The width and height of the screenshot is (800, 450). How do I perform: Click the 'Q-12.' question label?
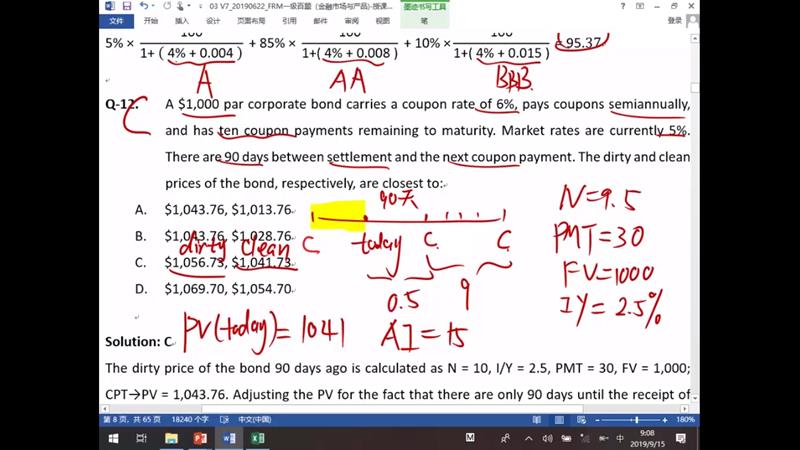tap(121, 104)
